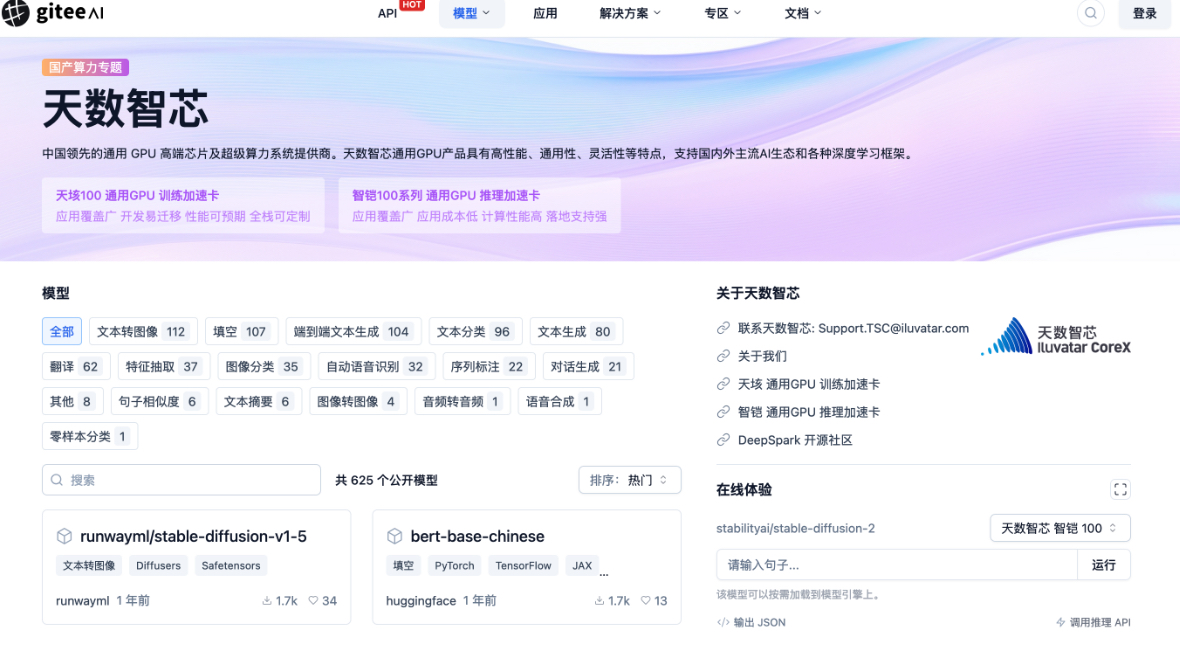This screenshot has width=1180, height=651.
Task: Expand the 解决方案 menu
Action: (630, 14)
